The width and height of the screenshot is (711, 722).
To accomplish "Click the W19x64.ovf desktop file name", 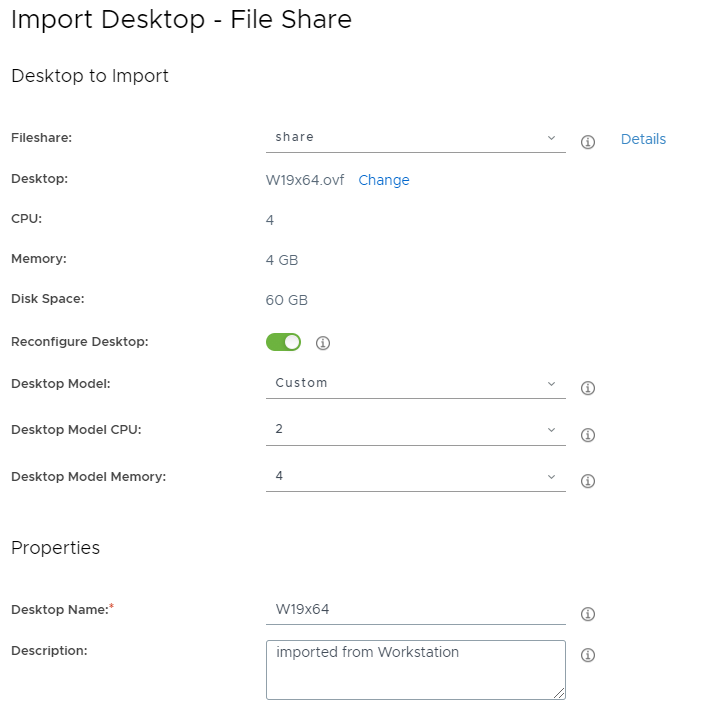I will point(305,180).
